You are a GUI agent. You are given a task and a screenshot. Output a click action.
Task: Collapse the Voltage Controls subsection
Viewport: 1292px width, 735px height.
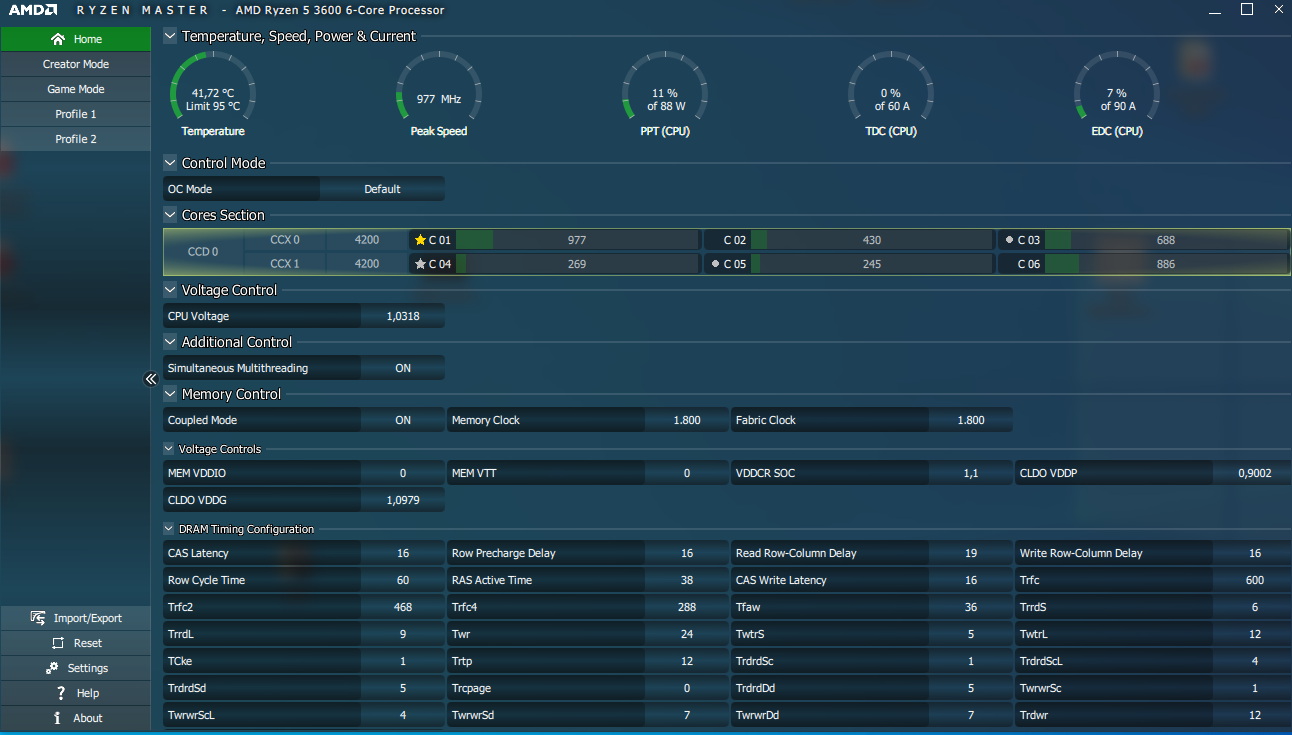(x=169, y=449)
